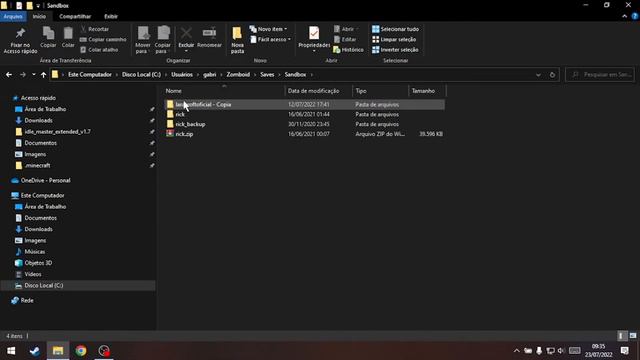Open Steam from the taskbar
This screenshot has width=640, height=360.
(35, 351)
